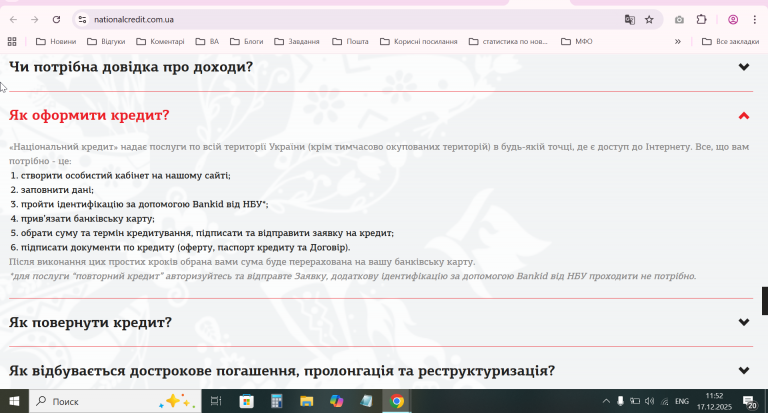
Task: Open Task View on the taskbar
Action: click(x=216, y=401)
